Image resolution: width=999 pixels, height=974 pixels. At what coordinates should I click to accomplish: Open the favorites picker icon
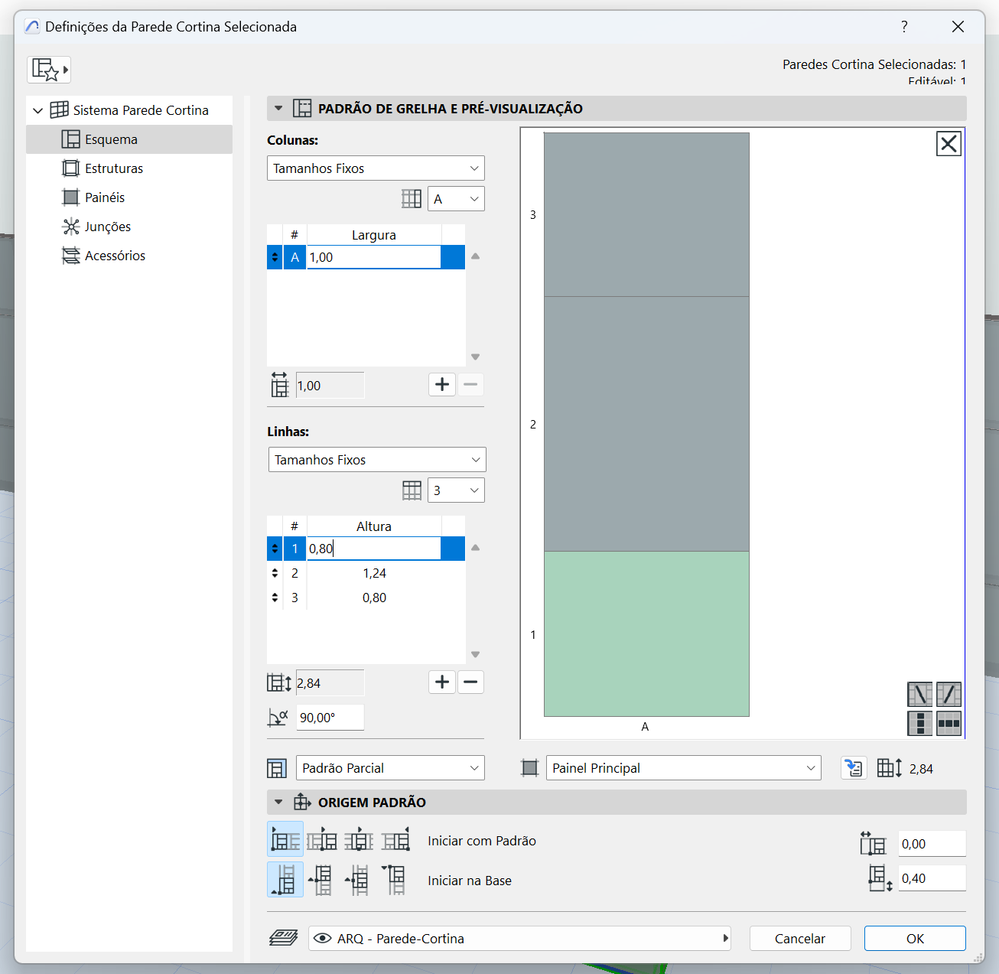click(x=48, y=69)
